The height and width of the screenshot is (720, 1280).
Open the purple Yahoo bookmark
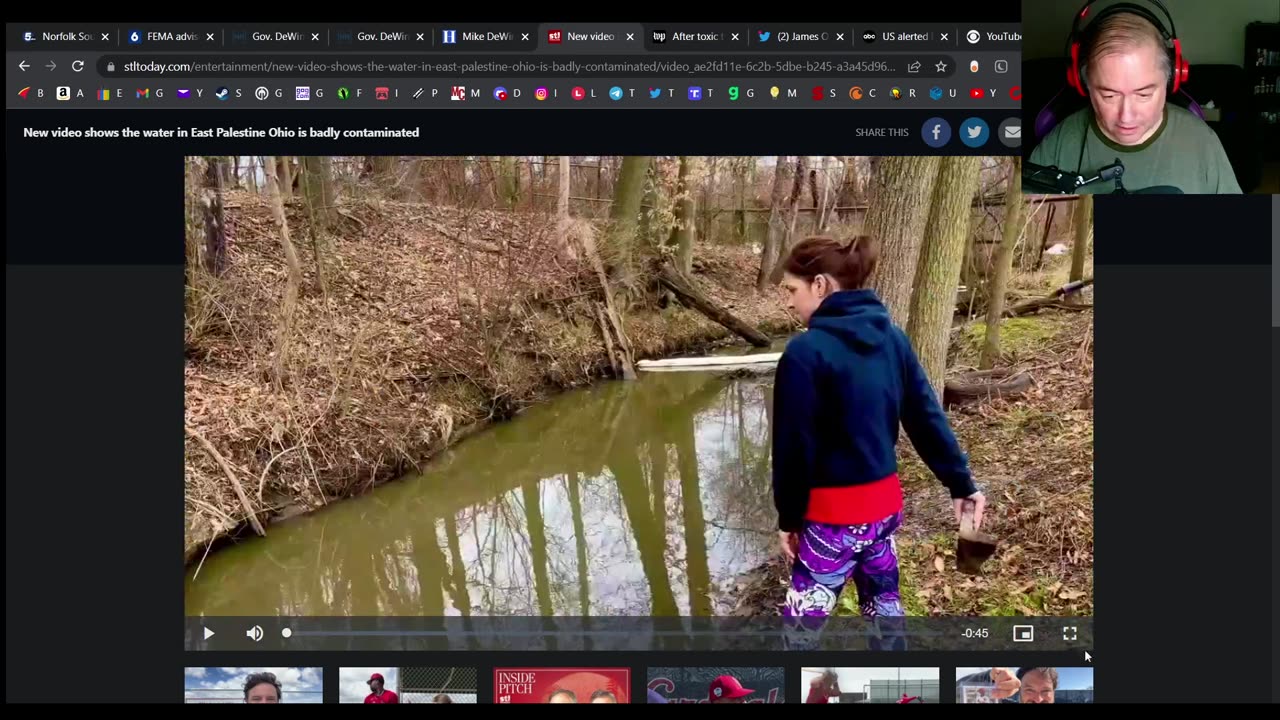189,93
